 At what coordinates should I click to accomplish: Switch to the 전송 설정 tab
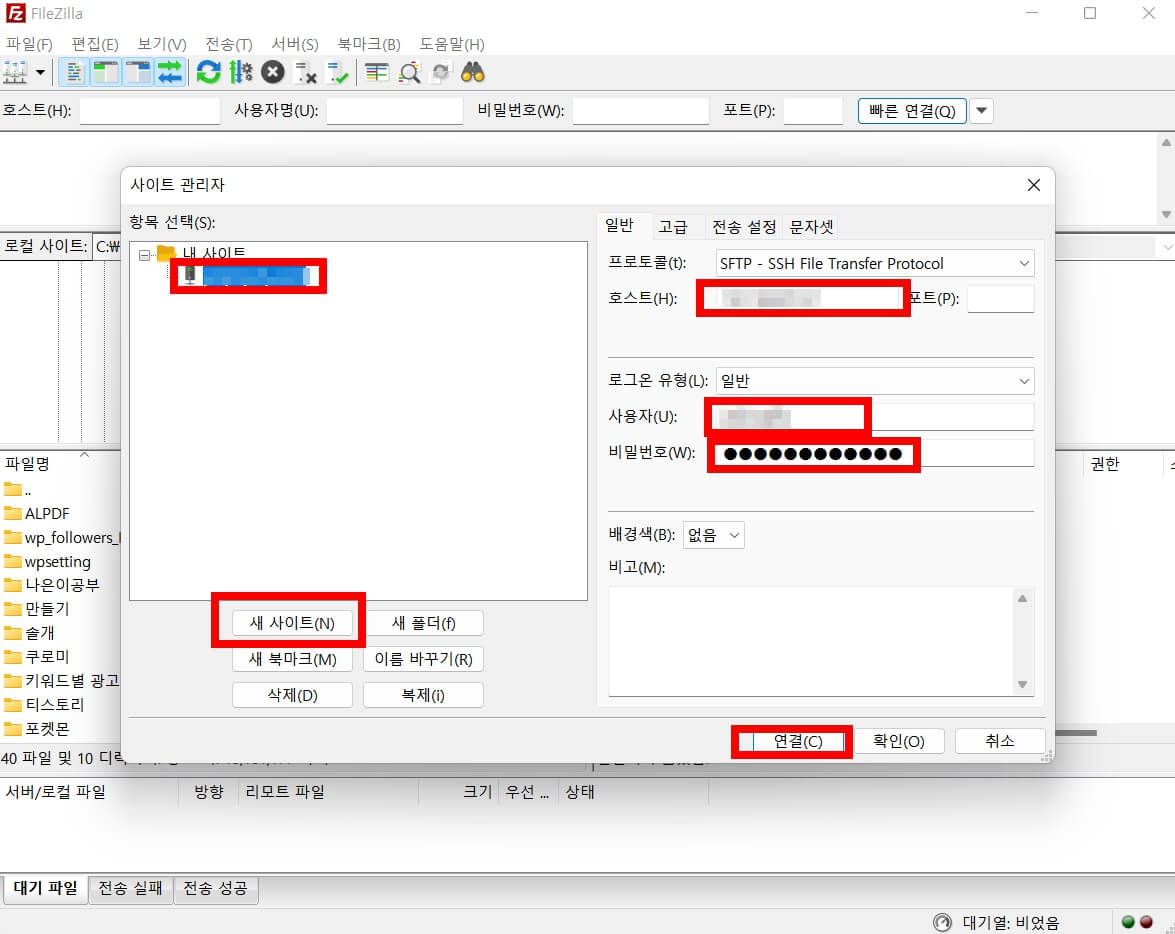point(743,226)
